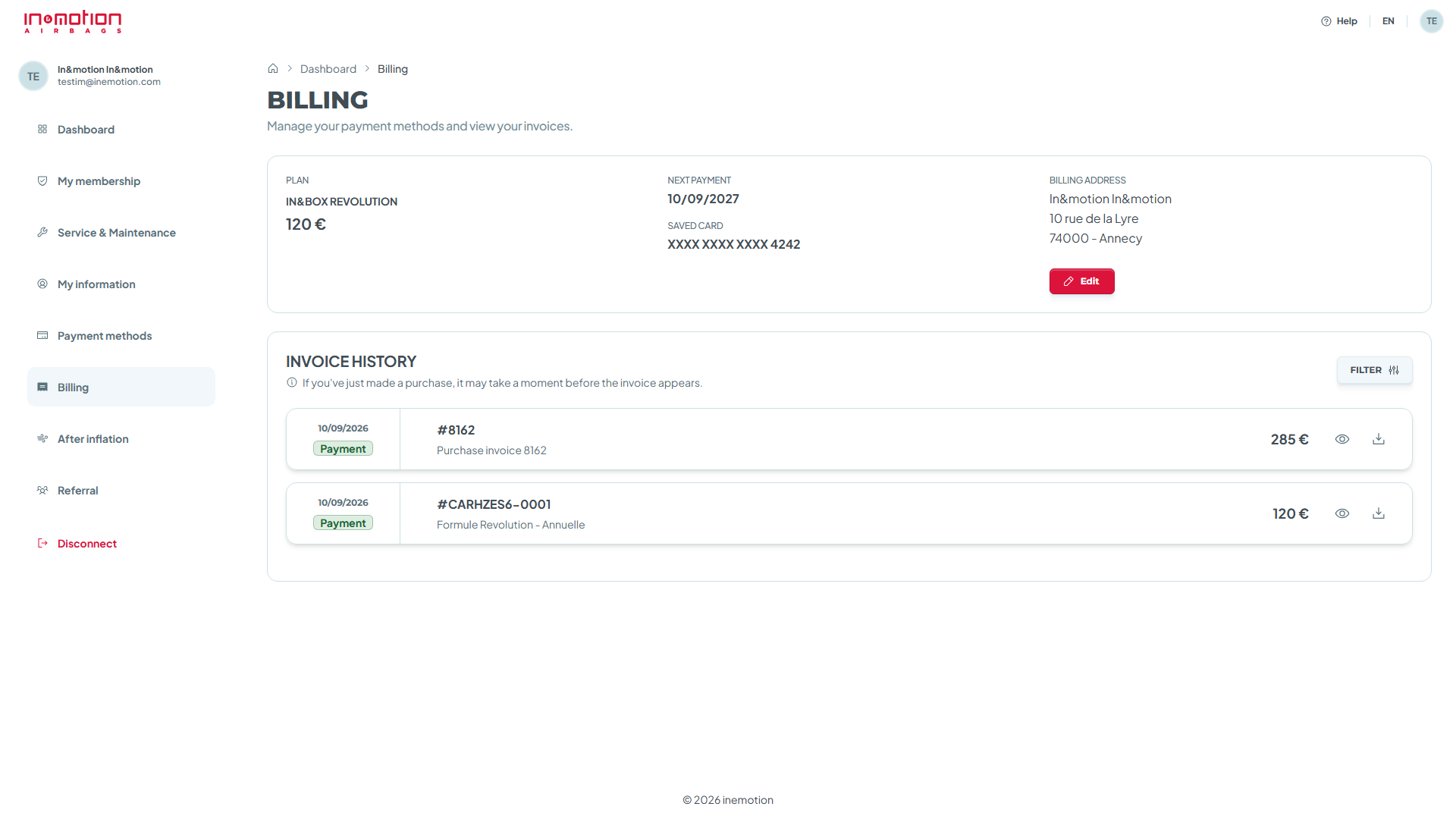Click the home icon in breadcrumb
Viewport: 1456px width, 819px height.
point(273,68)
